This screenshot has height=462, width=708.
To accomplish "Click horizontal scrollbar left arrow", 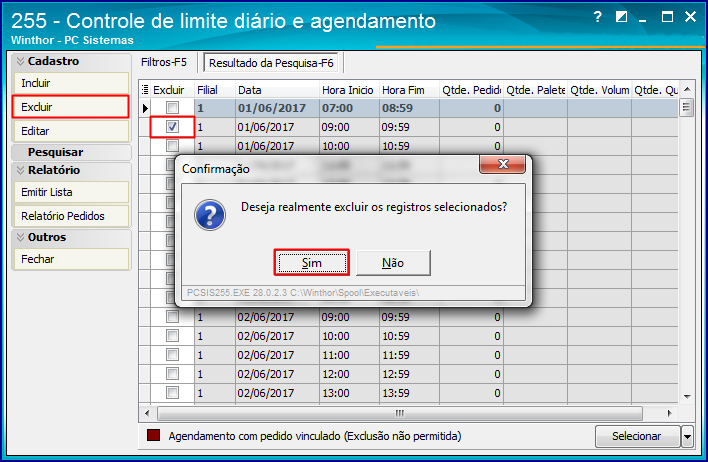I will pos(147,413).
